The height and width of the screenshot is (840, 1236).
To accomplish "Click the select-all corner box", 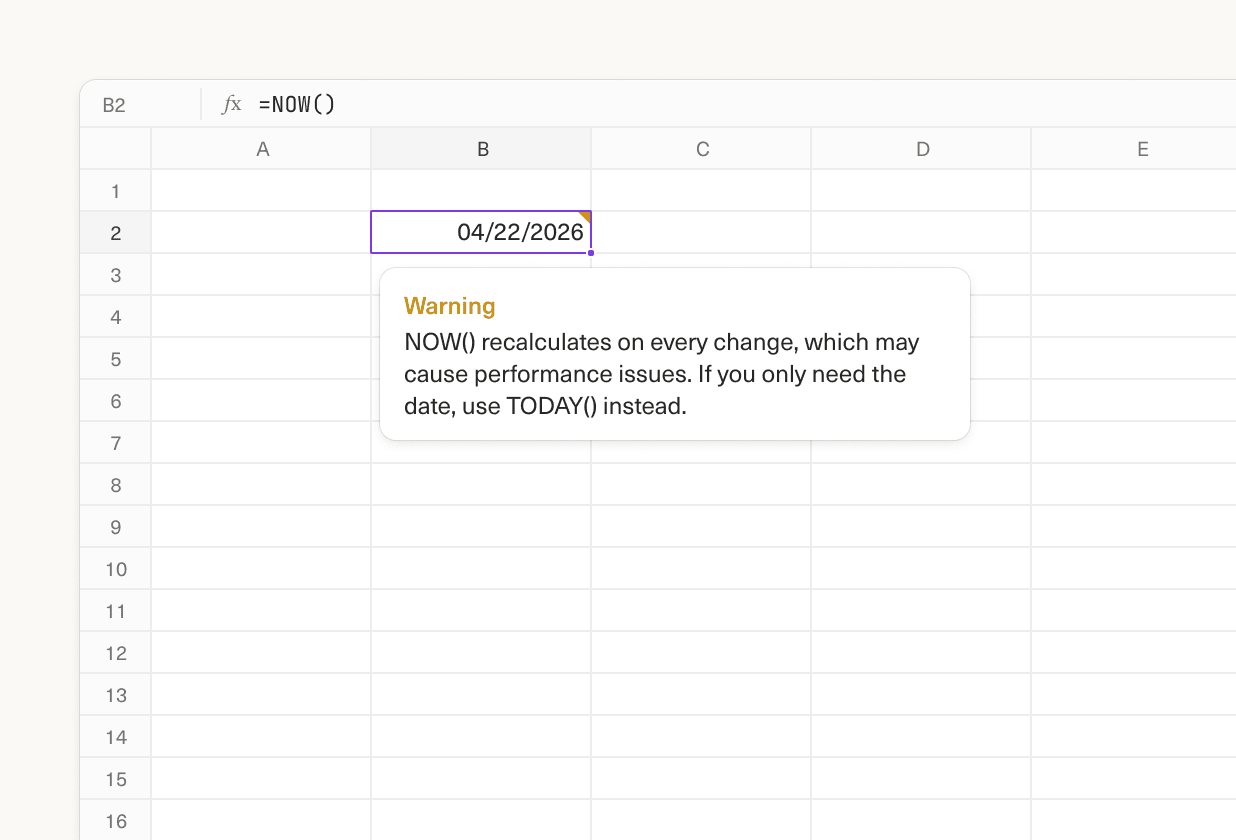I will [x=116, y=149].
